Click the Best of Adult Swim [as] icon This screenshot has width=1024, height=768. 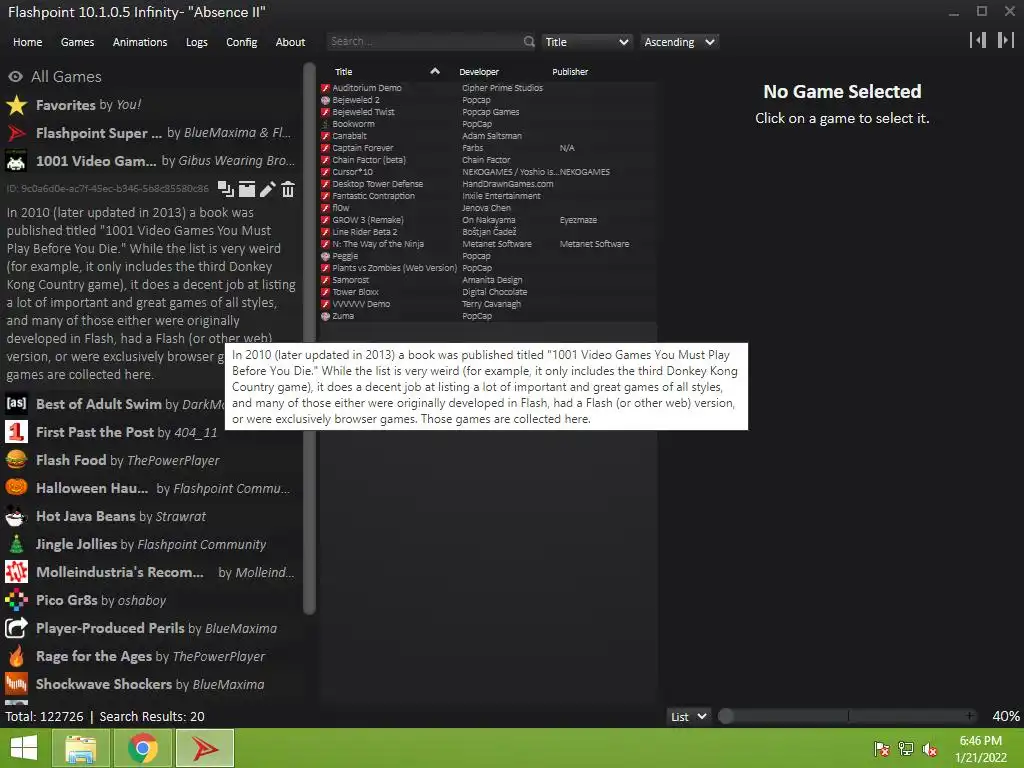pyautogui.click(x=16, y=404)
